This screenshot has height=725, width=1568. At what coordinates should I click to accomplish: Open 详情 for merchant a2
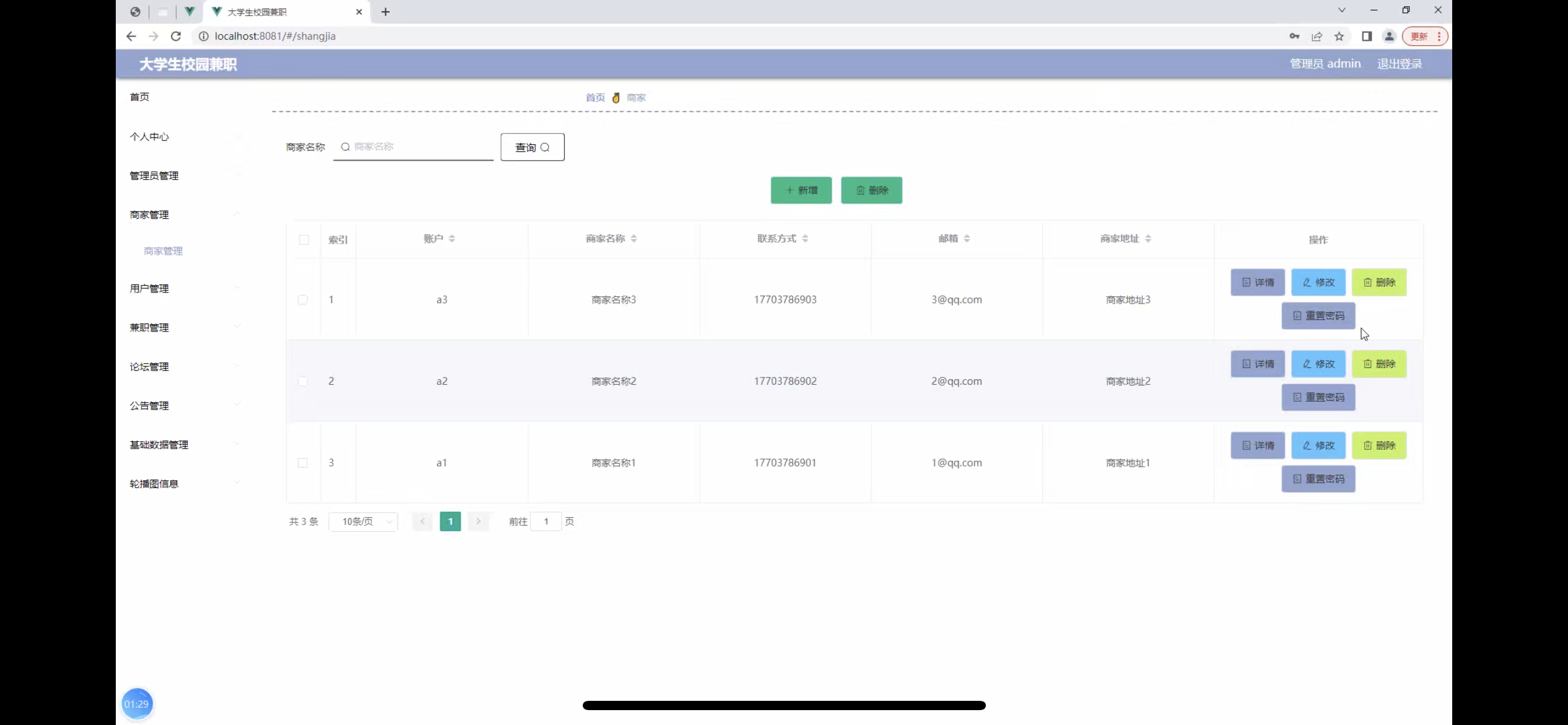(x=1258, y=364)
